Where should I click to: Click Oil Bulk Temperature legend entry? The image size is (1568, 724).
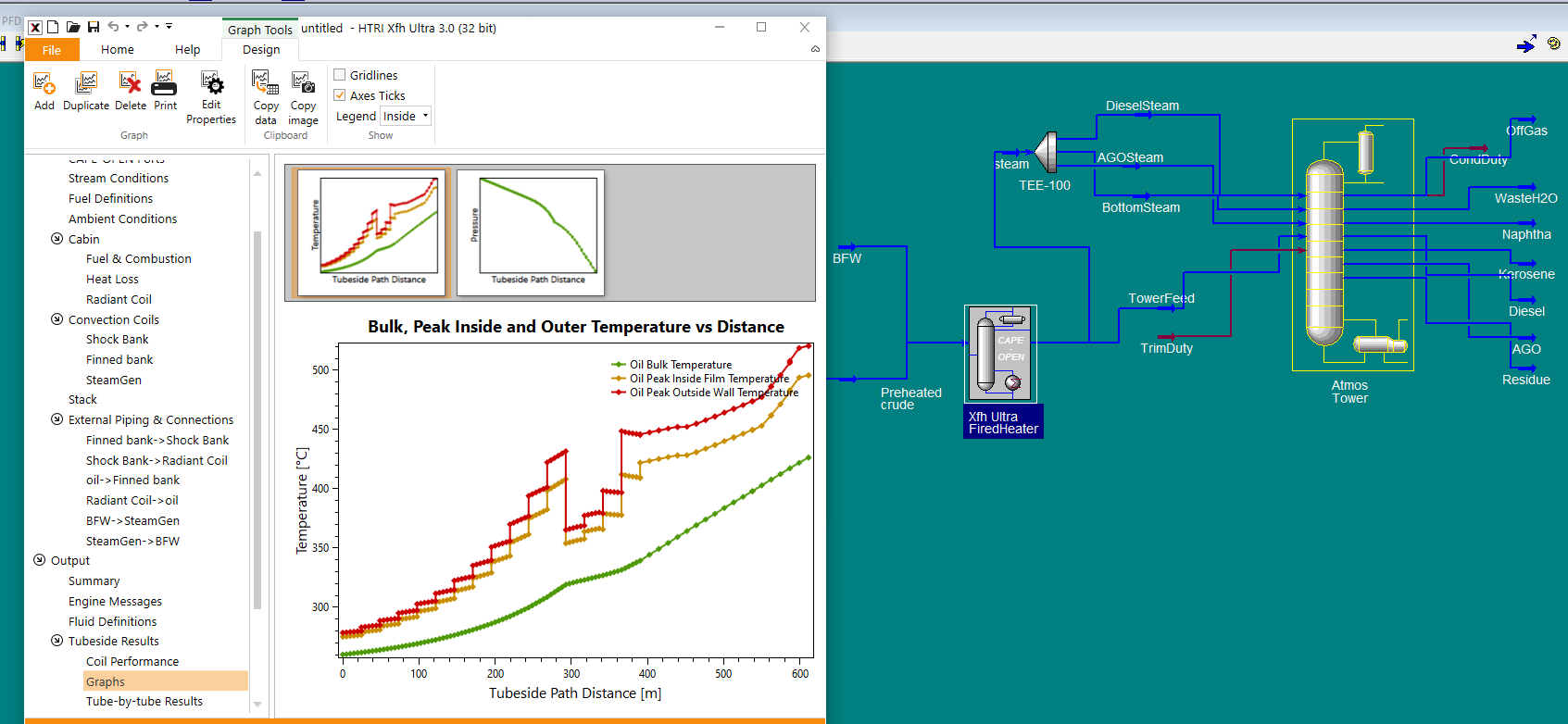pyautogui.click(x=671, y=365)
